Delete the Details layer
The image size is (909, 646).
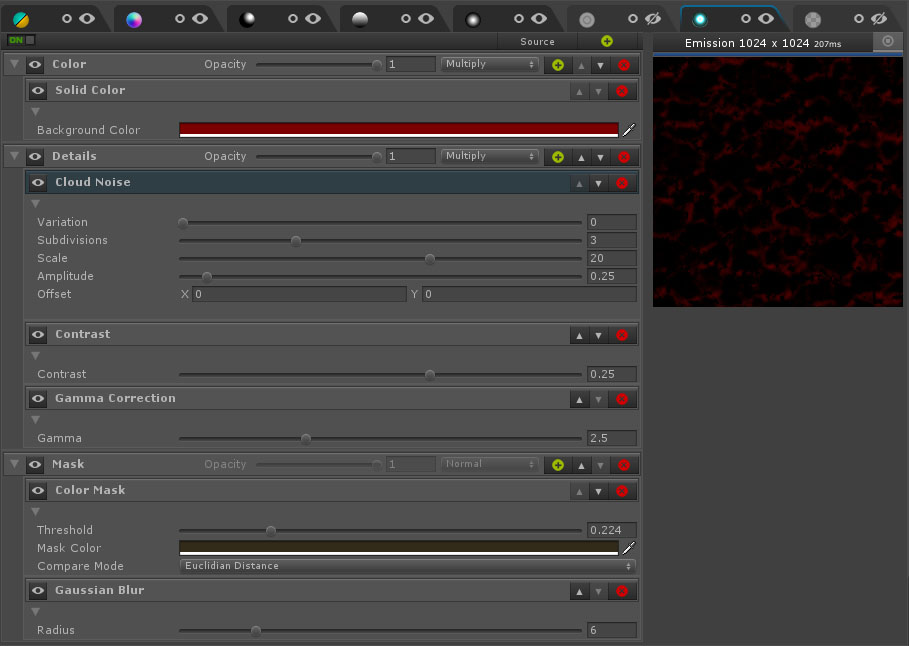(624, 157)
